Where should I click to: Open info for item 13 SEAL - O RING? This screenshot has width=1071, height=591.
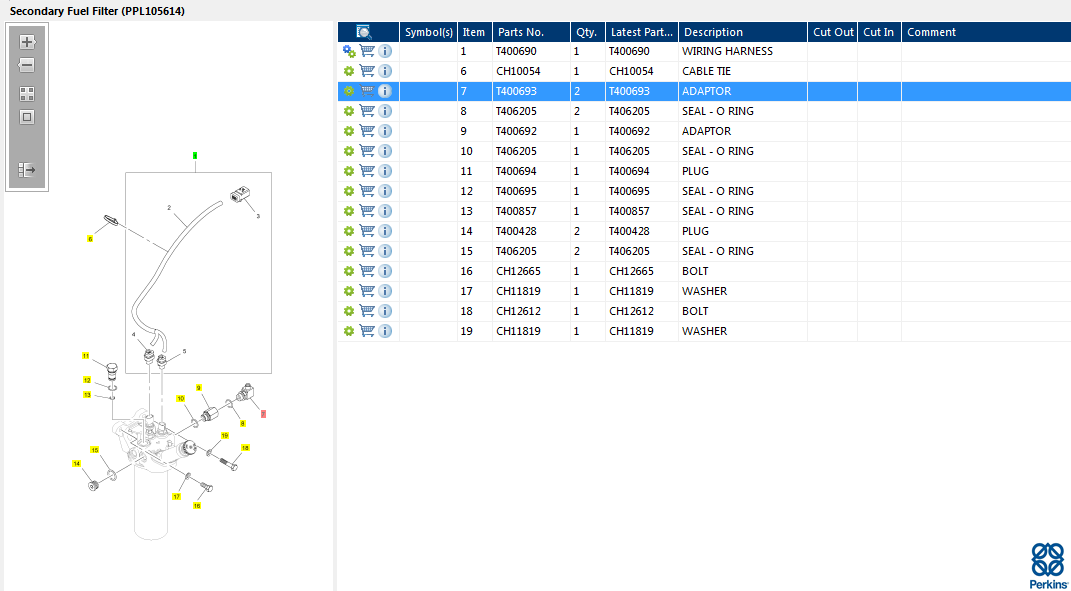coord(385,211)
